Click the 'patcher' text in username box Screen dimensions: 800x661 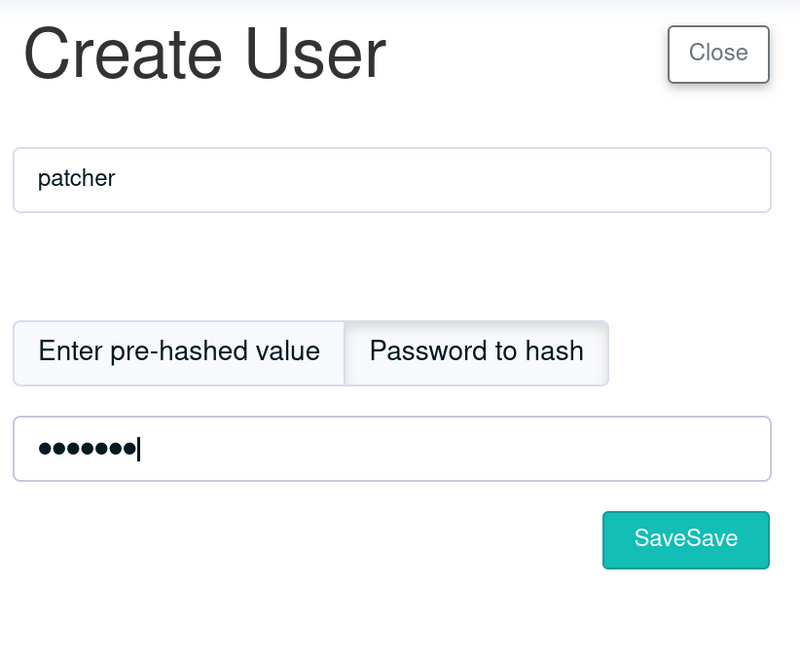point(77,179)
